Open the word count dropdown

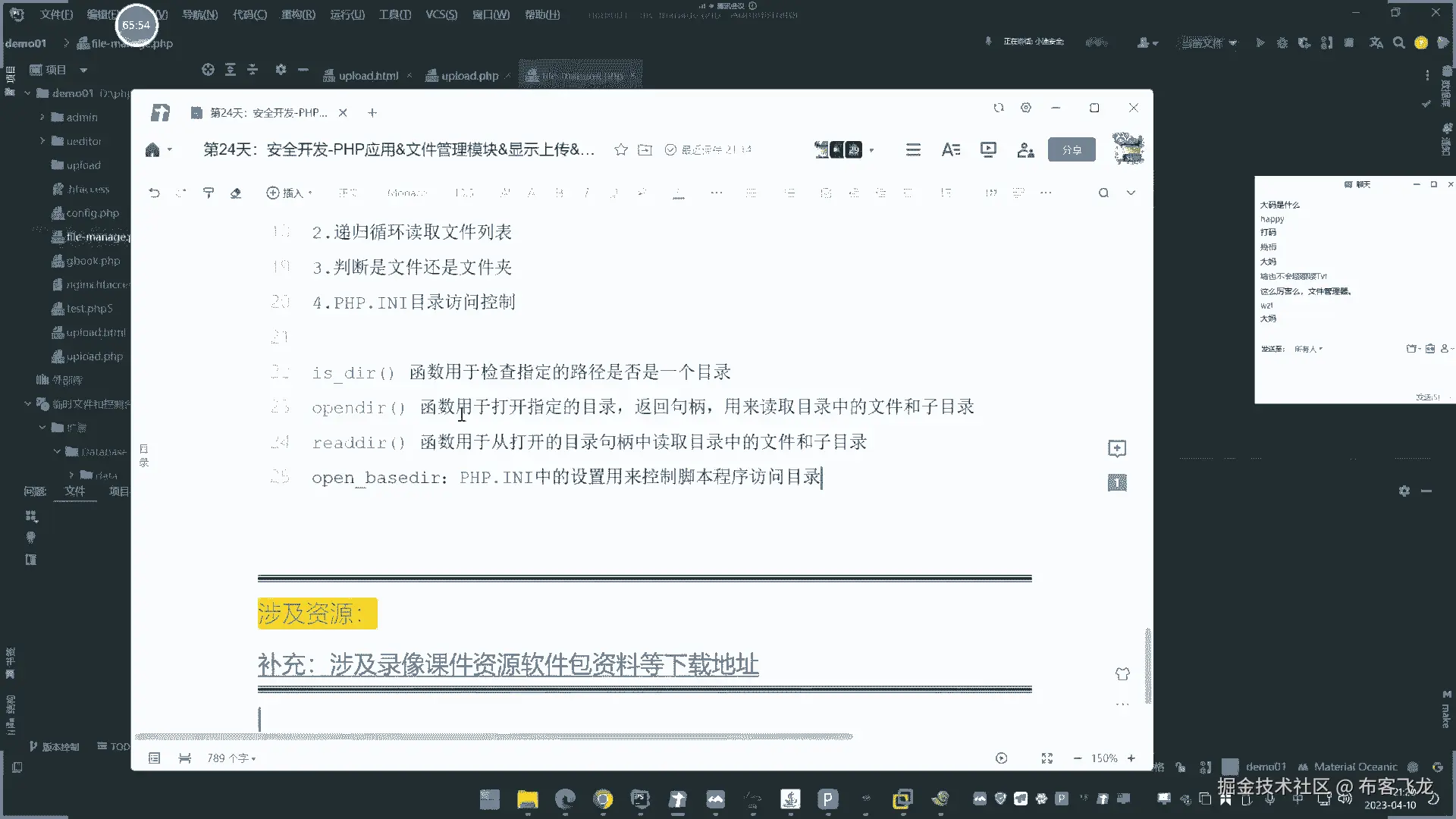(x=231, y=758)
